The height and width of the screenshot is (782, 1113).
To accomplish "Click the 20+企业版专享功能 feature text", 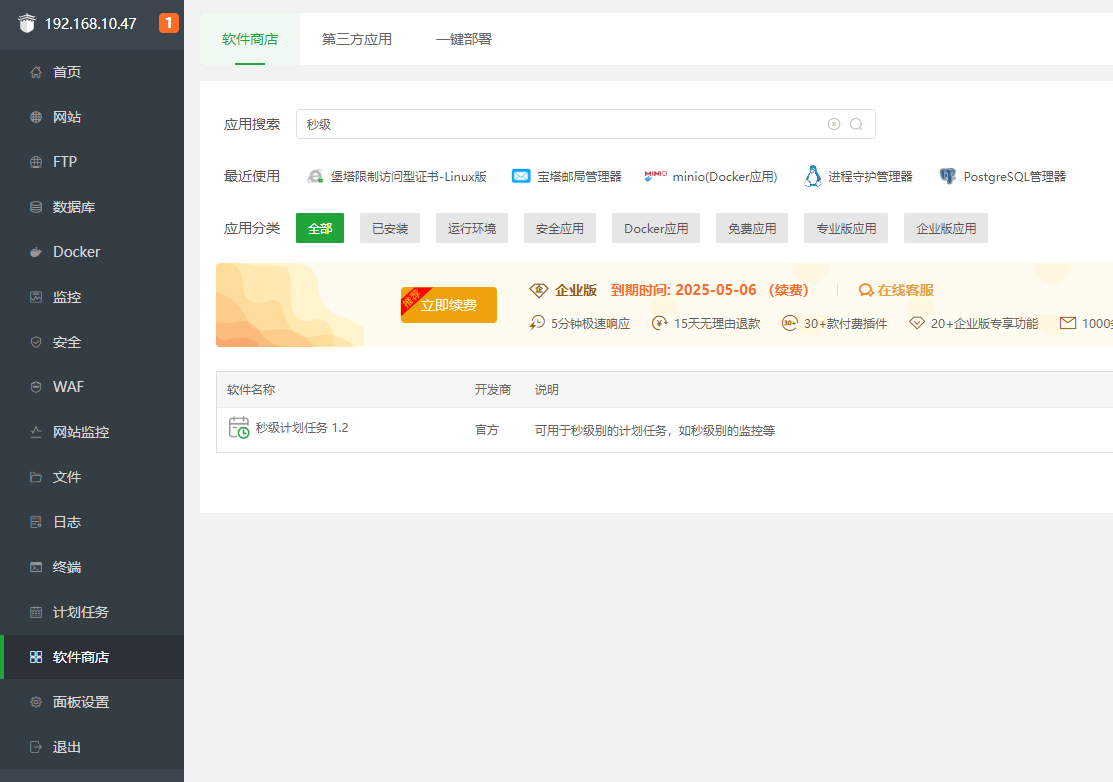I will pos(985,324).
